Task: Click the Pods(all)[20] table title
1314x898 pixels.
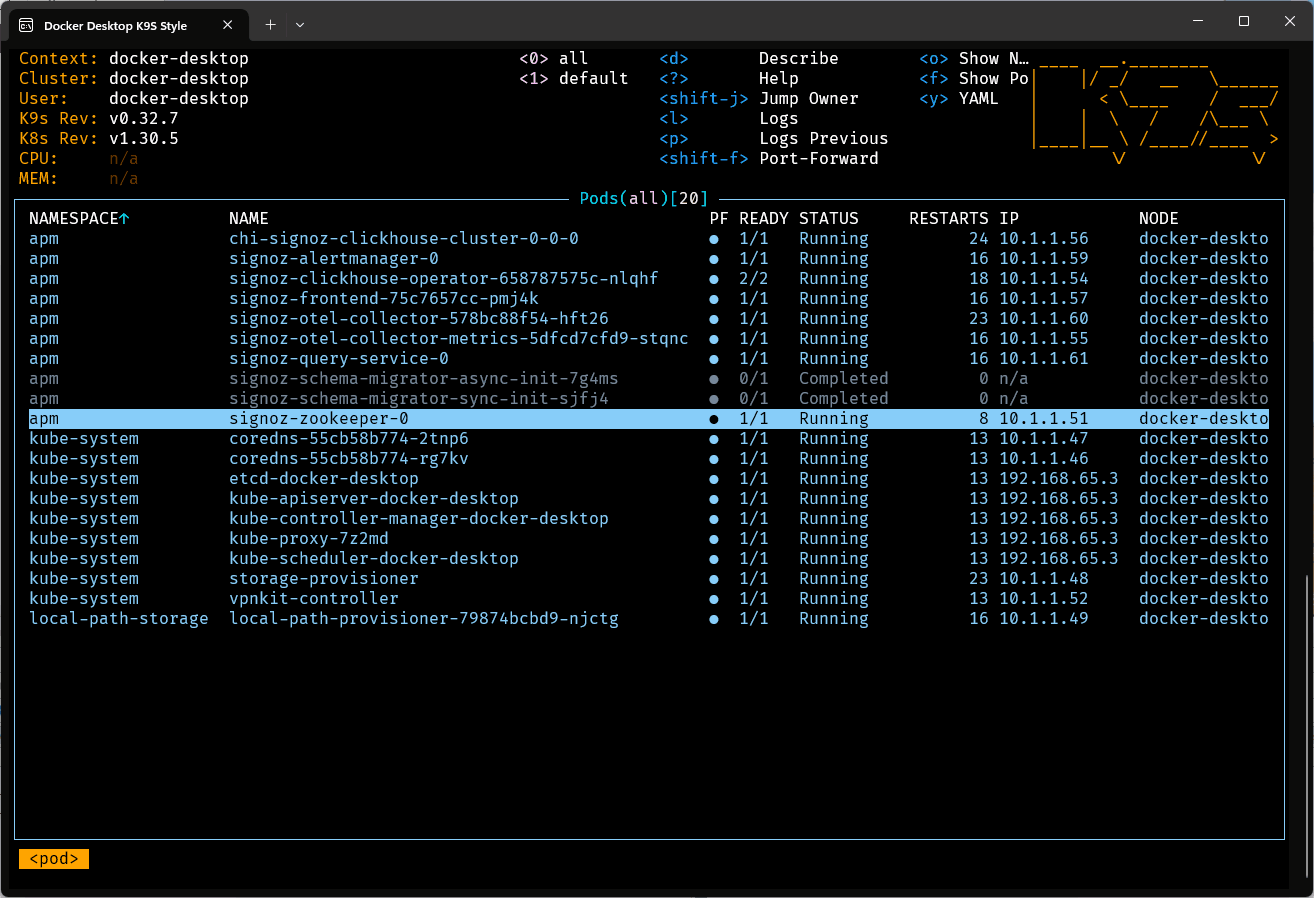Action: [644, 198]
